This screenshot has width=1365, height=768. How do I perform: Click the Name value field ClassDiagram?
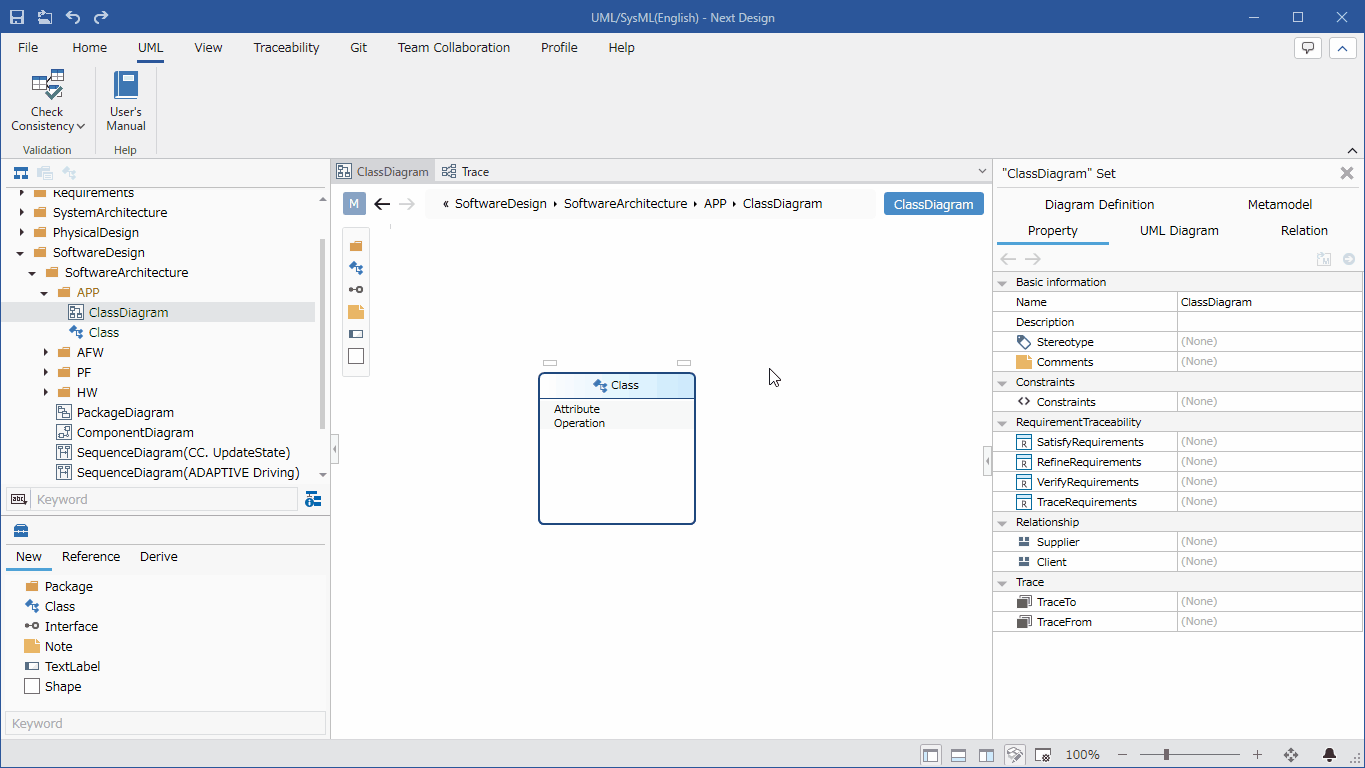click(1269, 302)
